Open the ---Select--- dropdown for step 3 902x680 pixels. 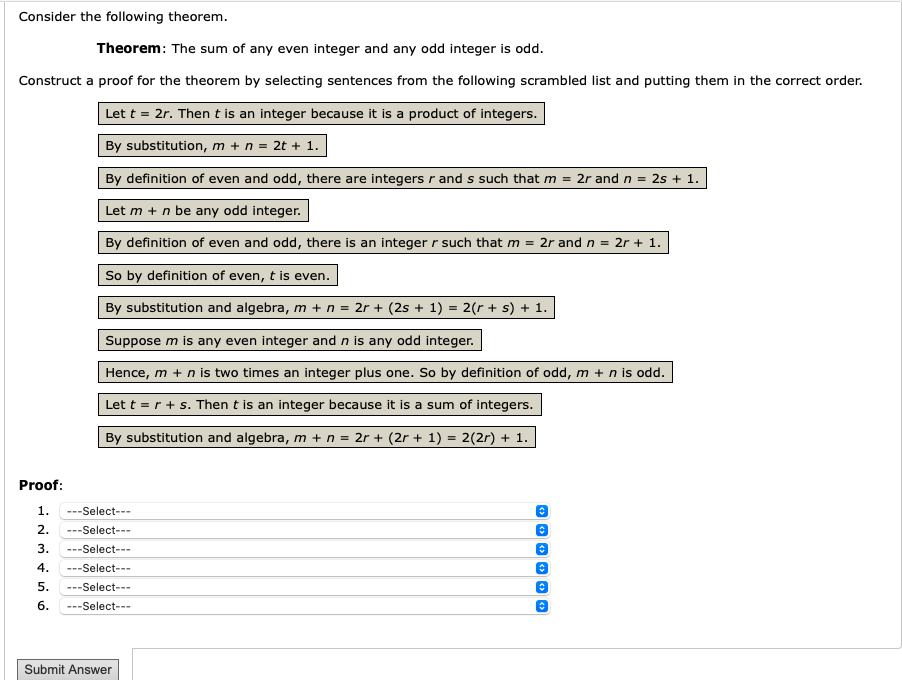(300, 549)
